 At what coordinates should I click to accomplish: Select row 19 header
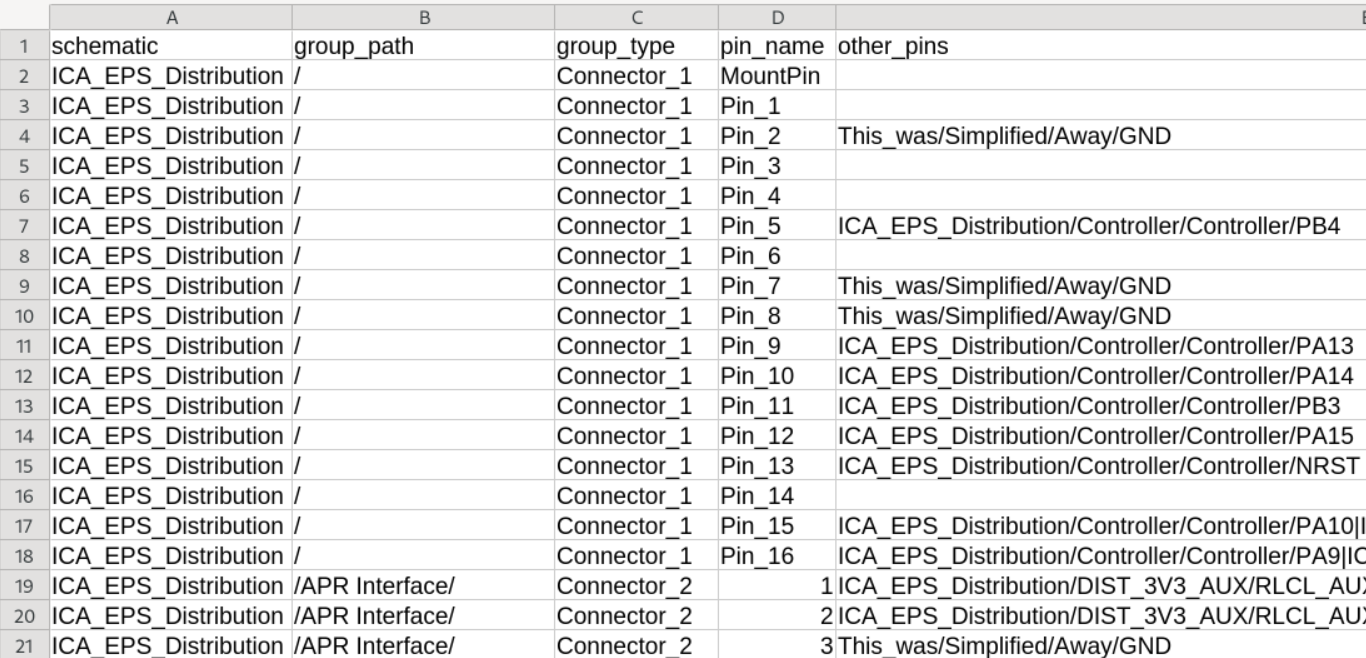24,586
